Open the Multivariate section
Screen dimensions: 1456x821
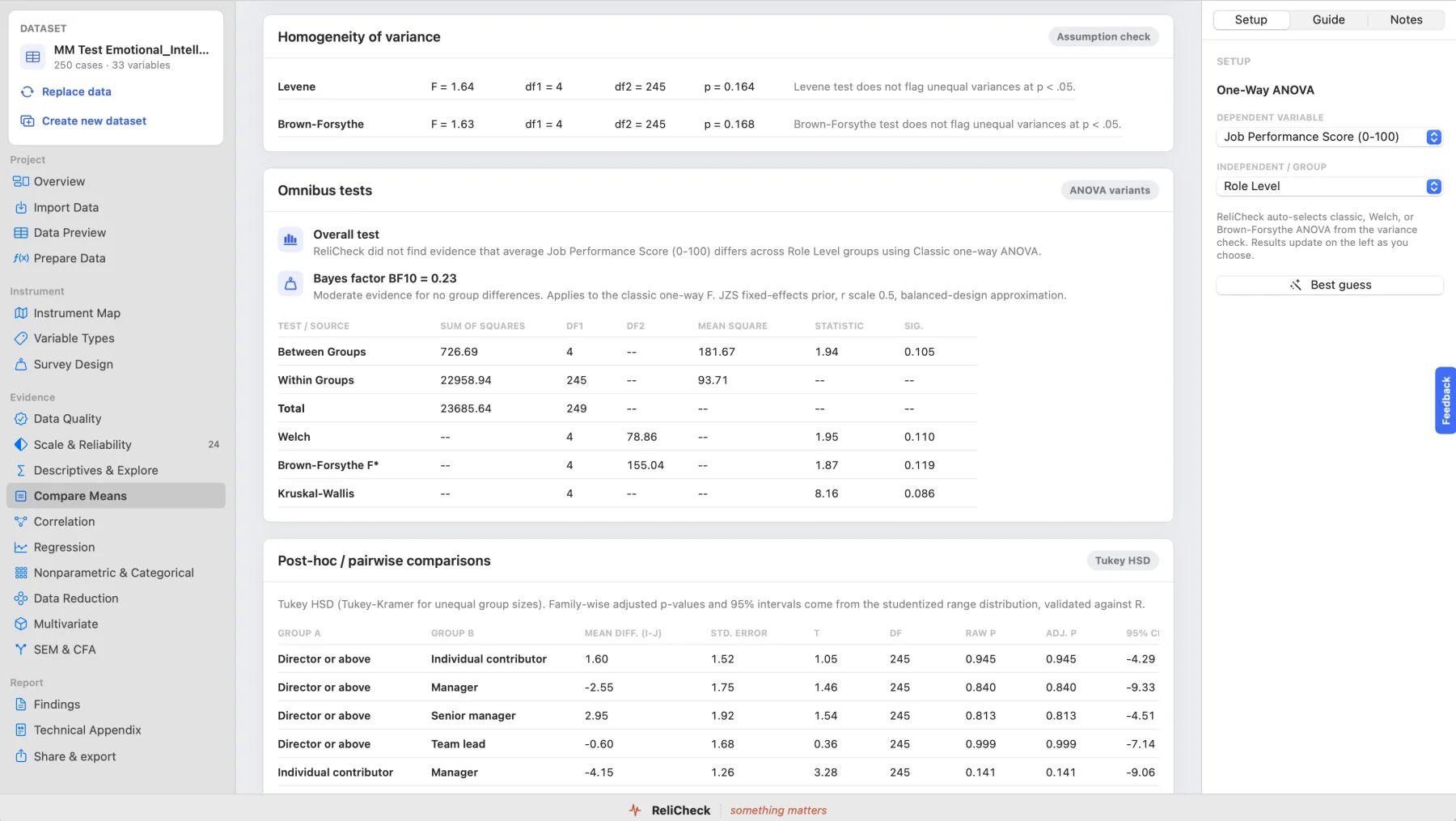coord(116,624)
